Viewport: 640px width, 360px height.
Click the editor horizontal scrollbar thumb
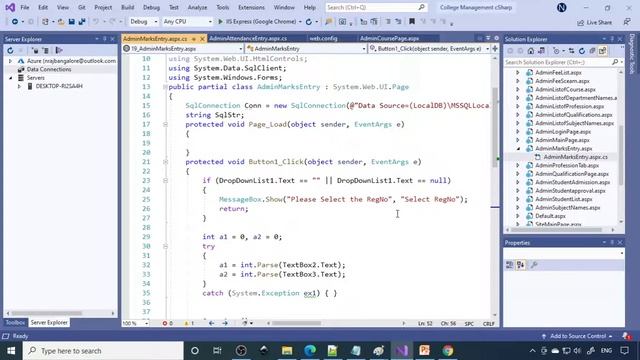296,323
